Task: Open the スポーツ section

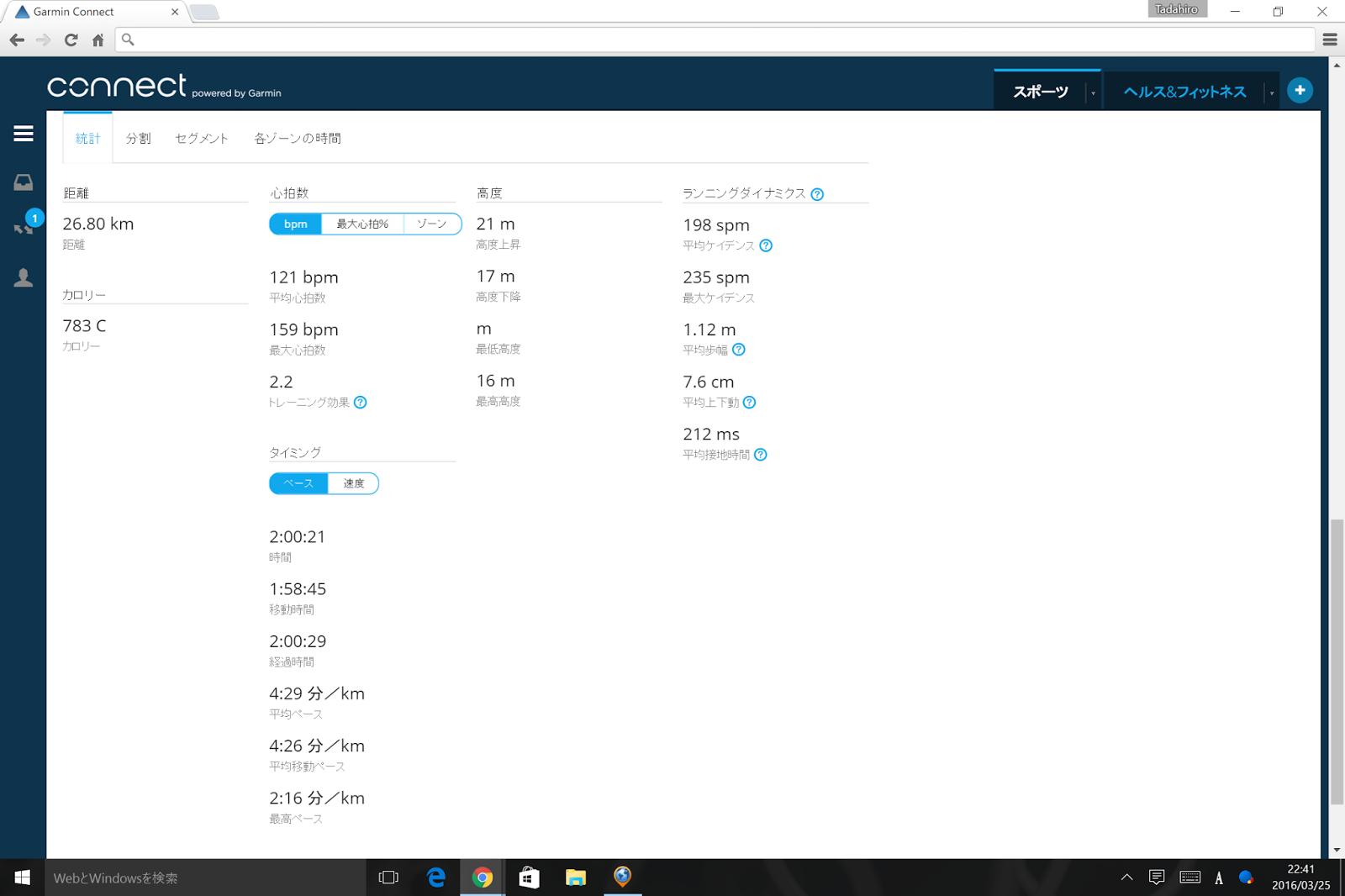Action: 1040,92
